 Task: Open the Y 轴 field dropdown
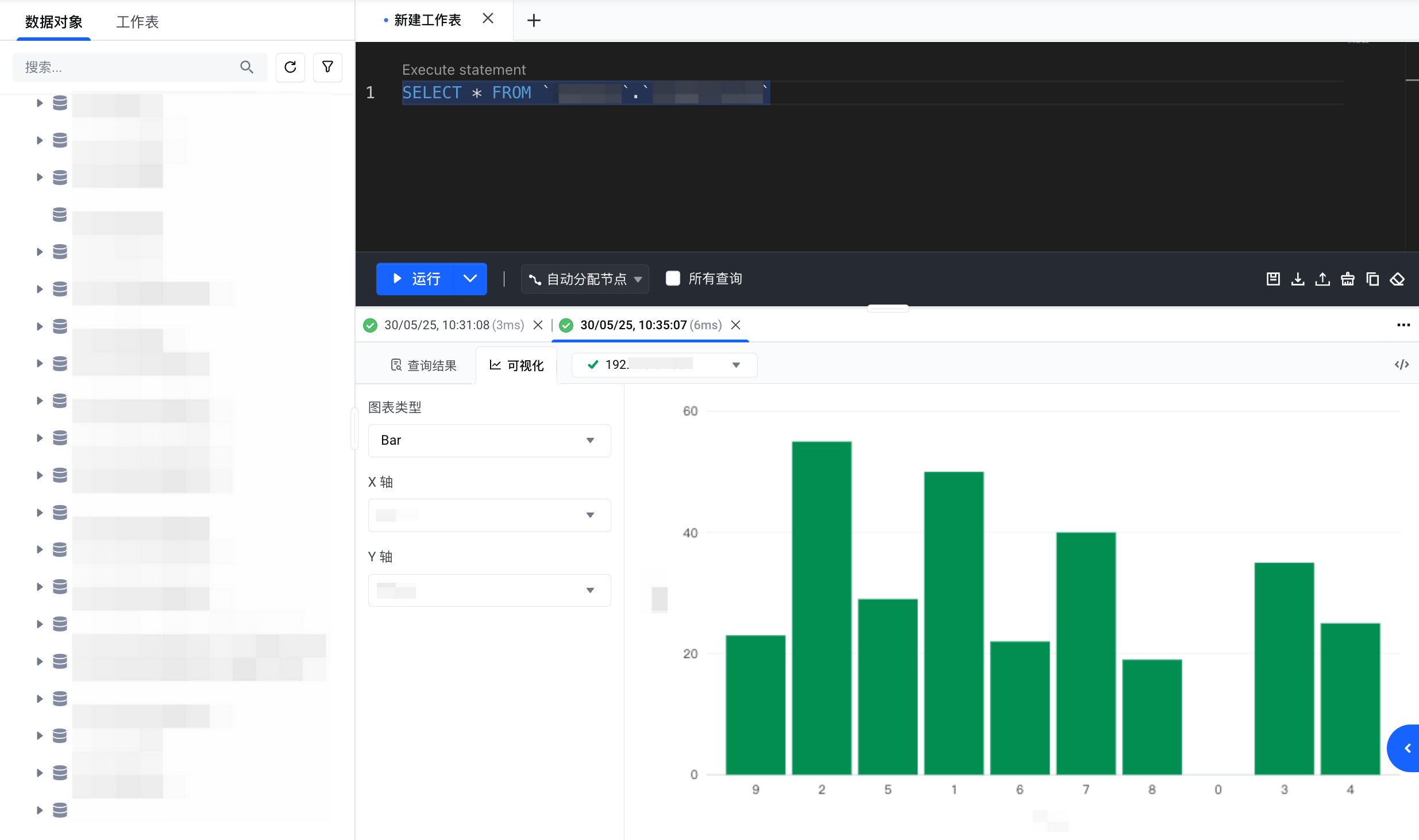[489, 590]
